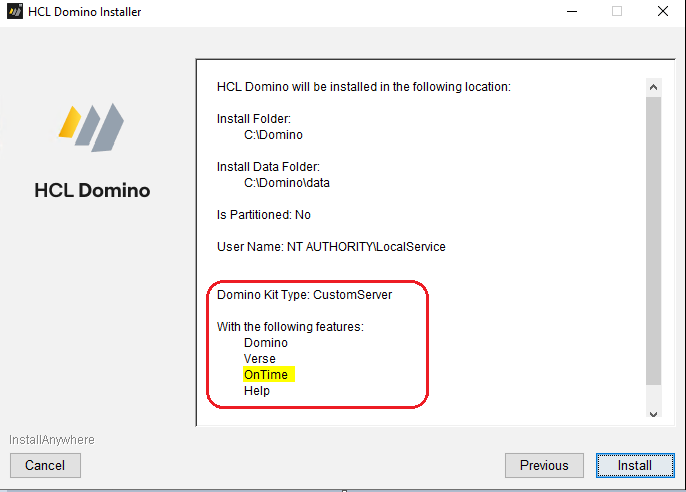Minimize the installer window
Image resolution: width=686 pixels, height=492 pixels.
coord(572,12)
